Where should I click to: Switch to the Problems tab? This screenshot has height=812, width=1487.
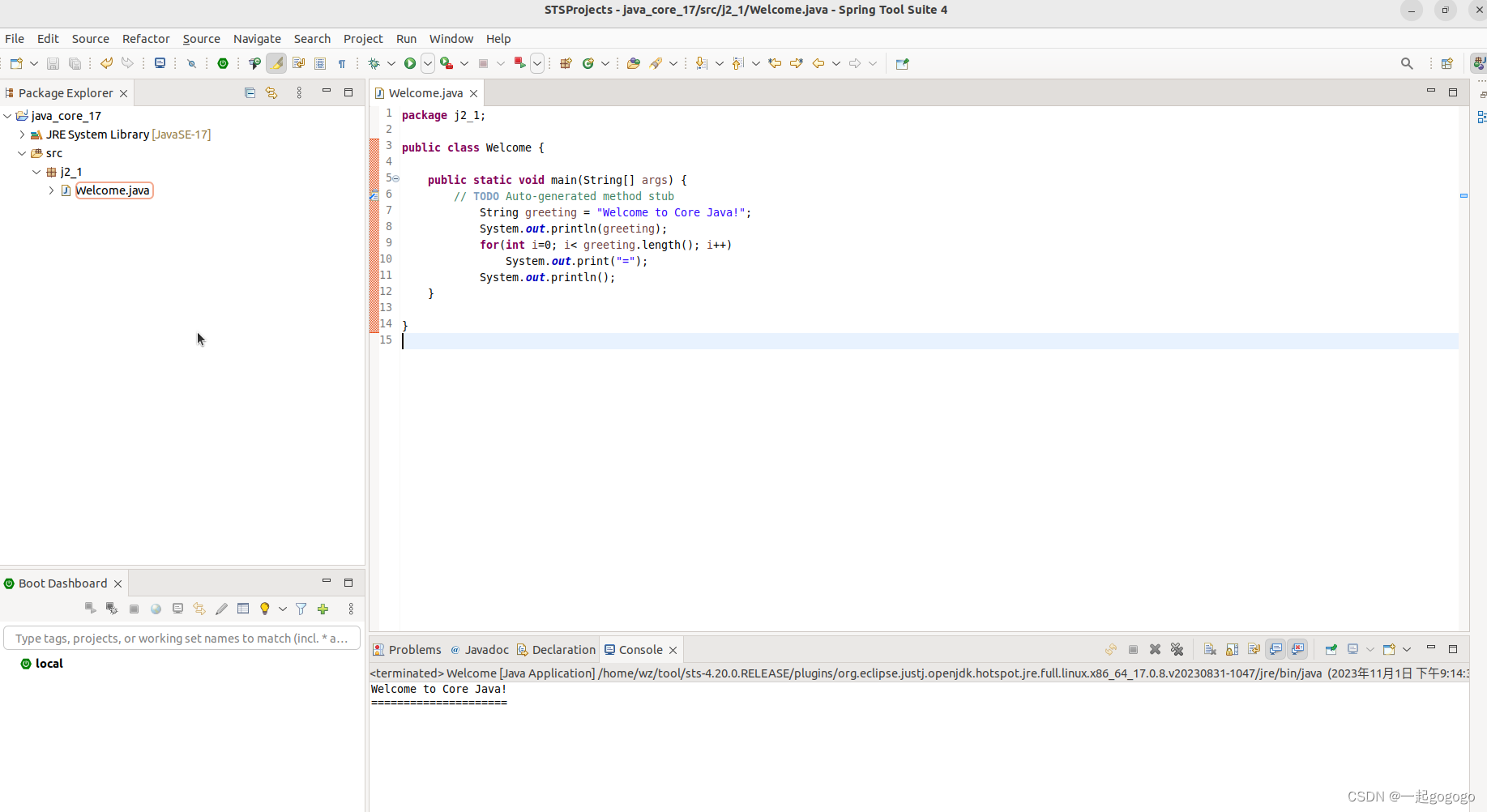(x=415, y=649)
